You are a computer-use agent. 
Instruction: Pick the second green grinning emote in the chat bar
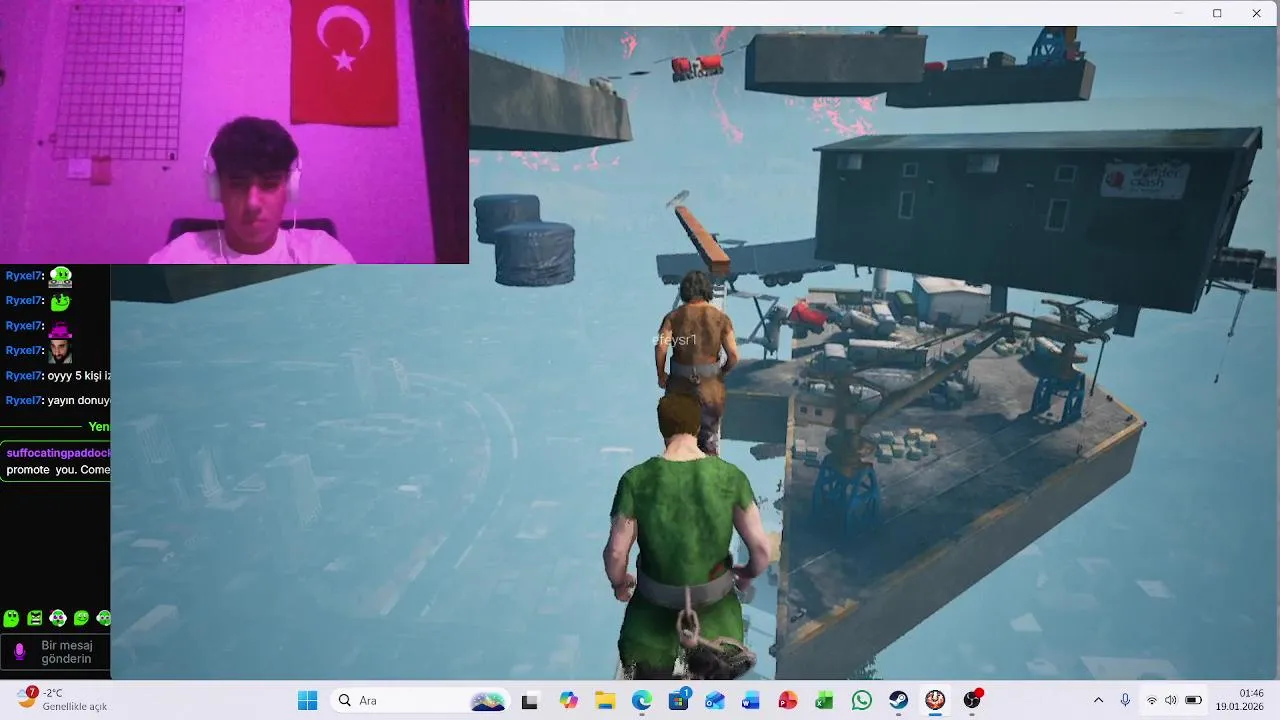(x=35, y=618)
